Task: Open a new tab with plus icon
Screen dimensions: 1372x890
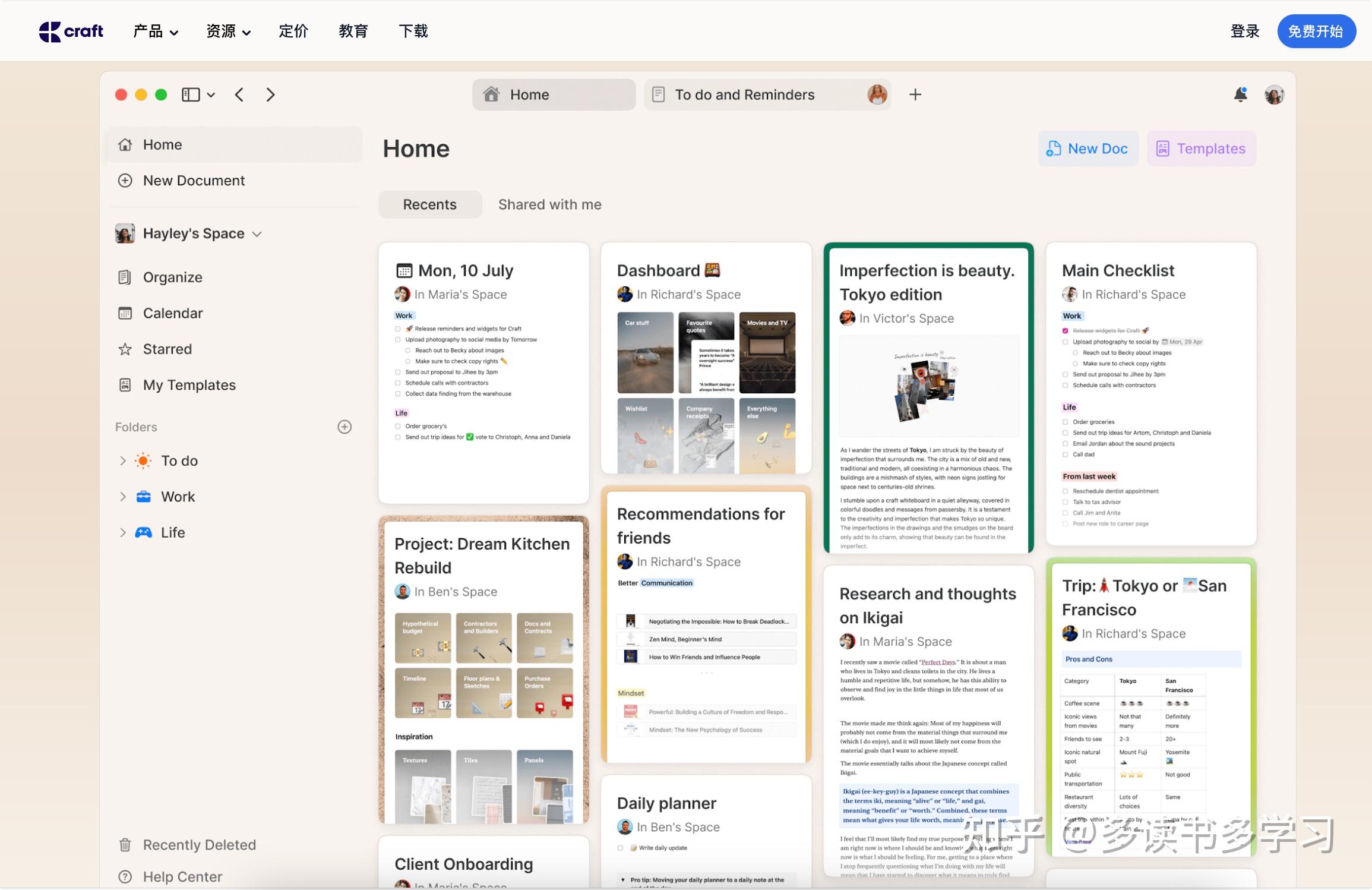Action: pos(915,94)
